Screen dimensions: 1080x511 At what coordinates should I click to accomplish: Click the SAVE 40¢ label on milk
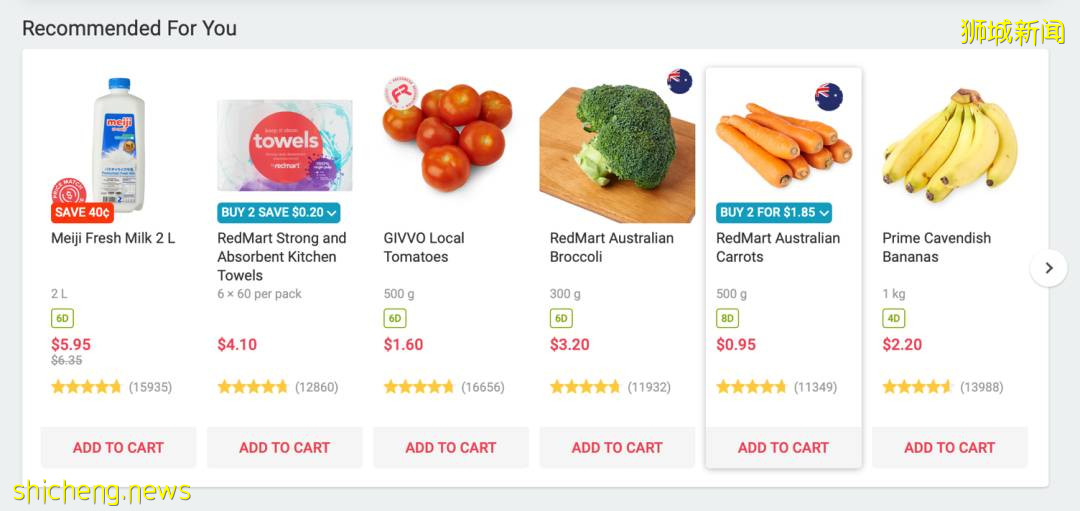pyautogui.click(x=83, y=212)
